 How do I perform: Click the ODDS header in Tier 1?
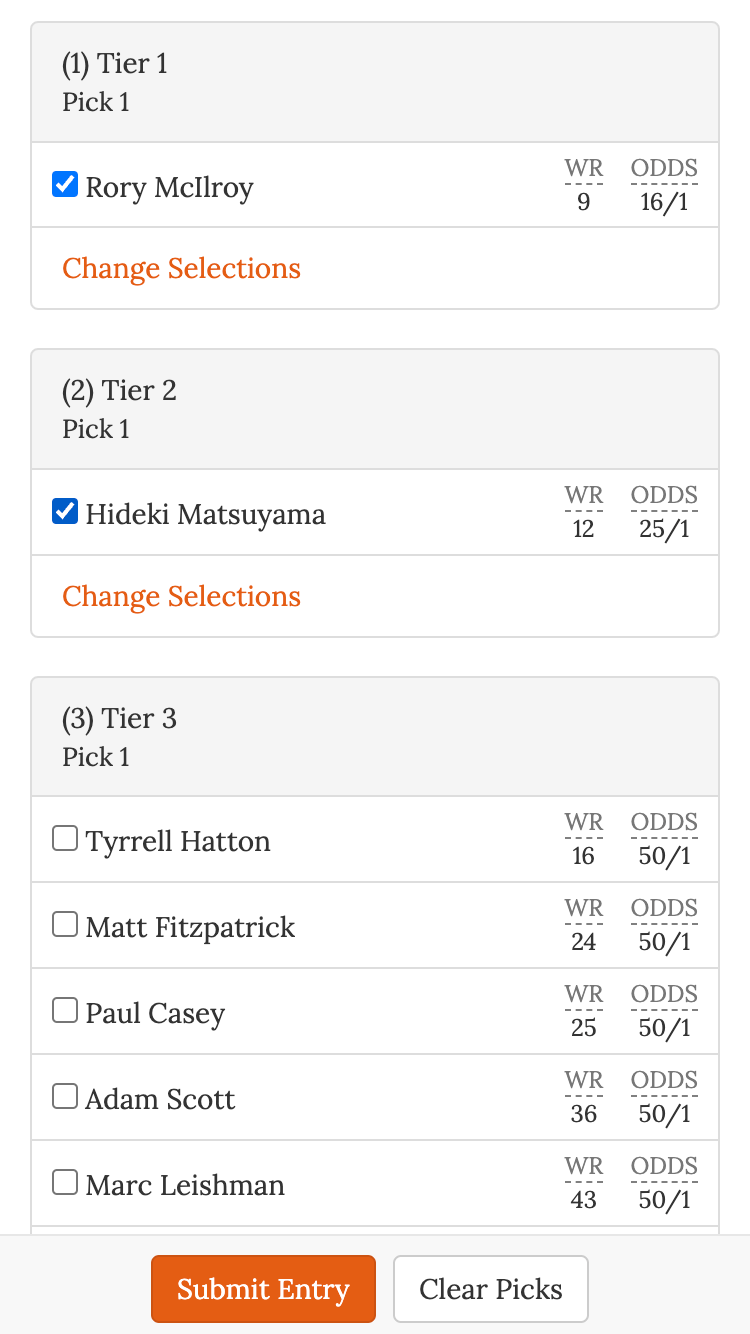click(x=663, y=168)
